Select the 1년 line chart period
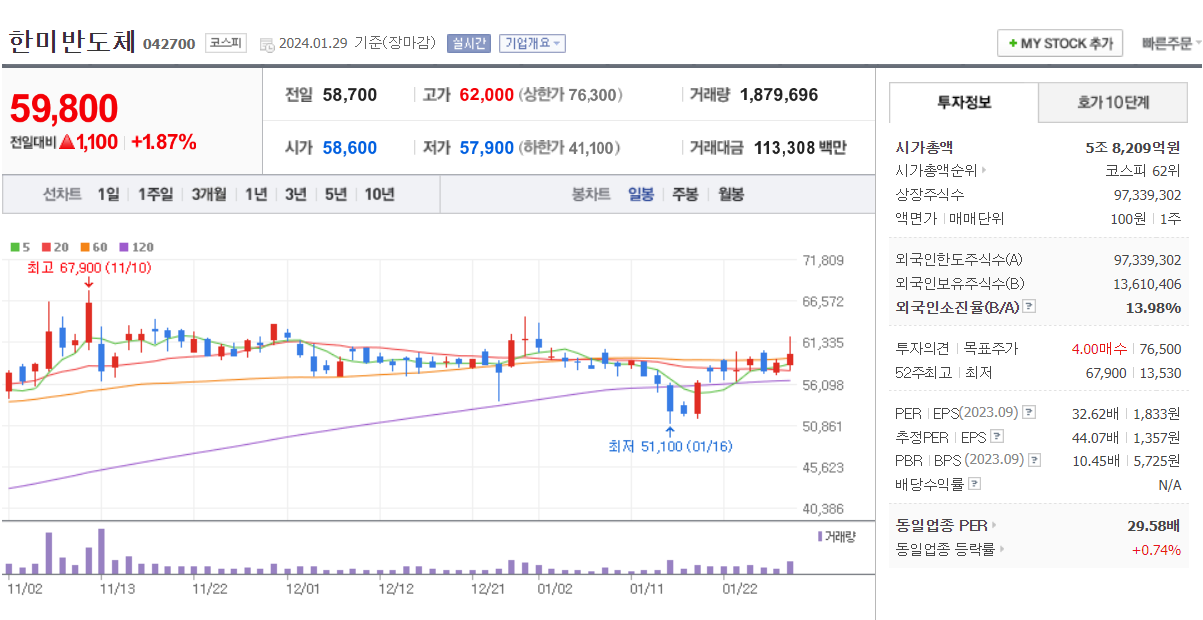 256,194
